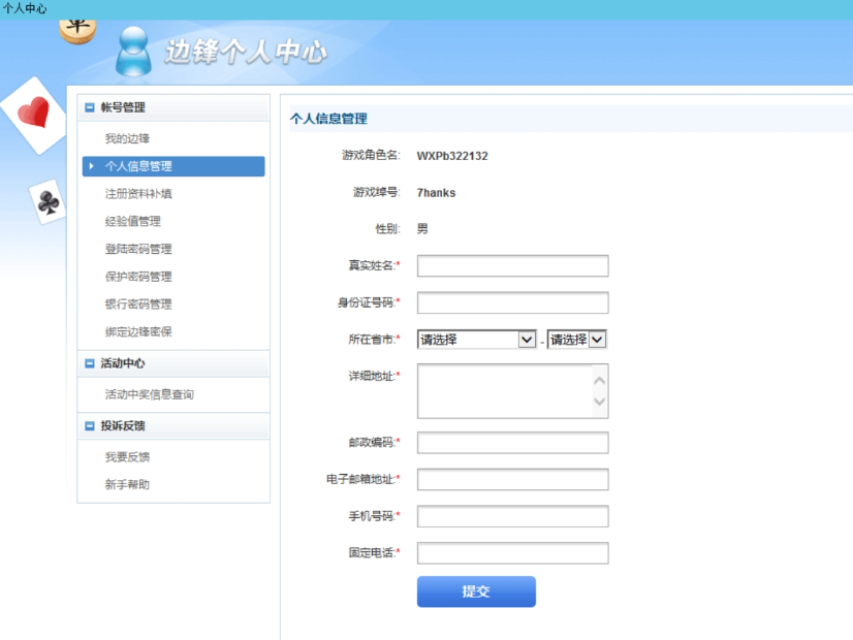Image resolution: width=853 pixels, height=640 pixels.
Task: Select the highlighted 个人信息管理 menu item
Action: pos(174,167)
